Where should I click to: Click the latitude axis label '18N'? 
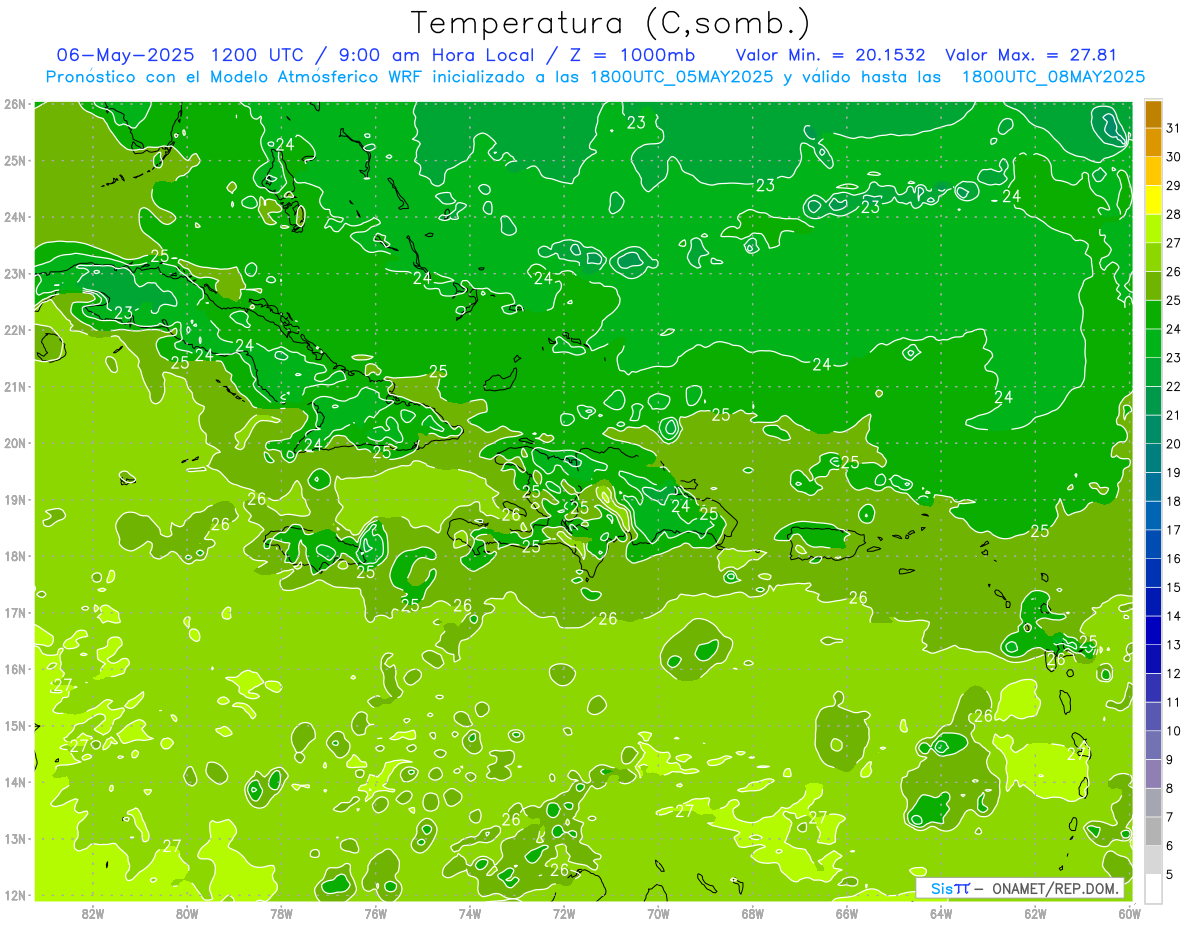14,556
